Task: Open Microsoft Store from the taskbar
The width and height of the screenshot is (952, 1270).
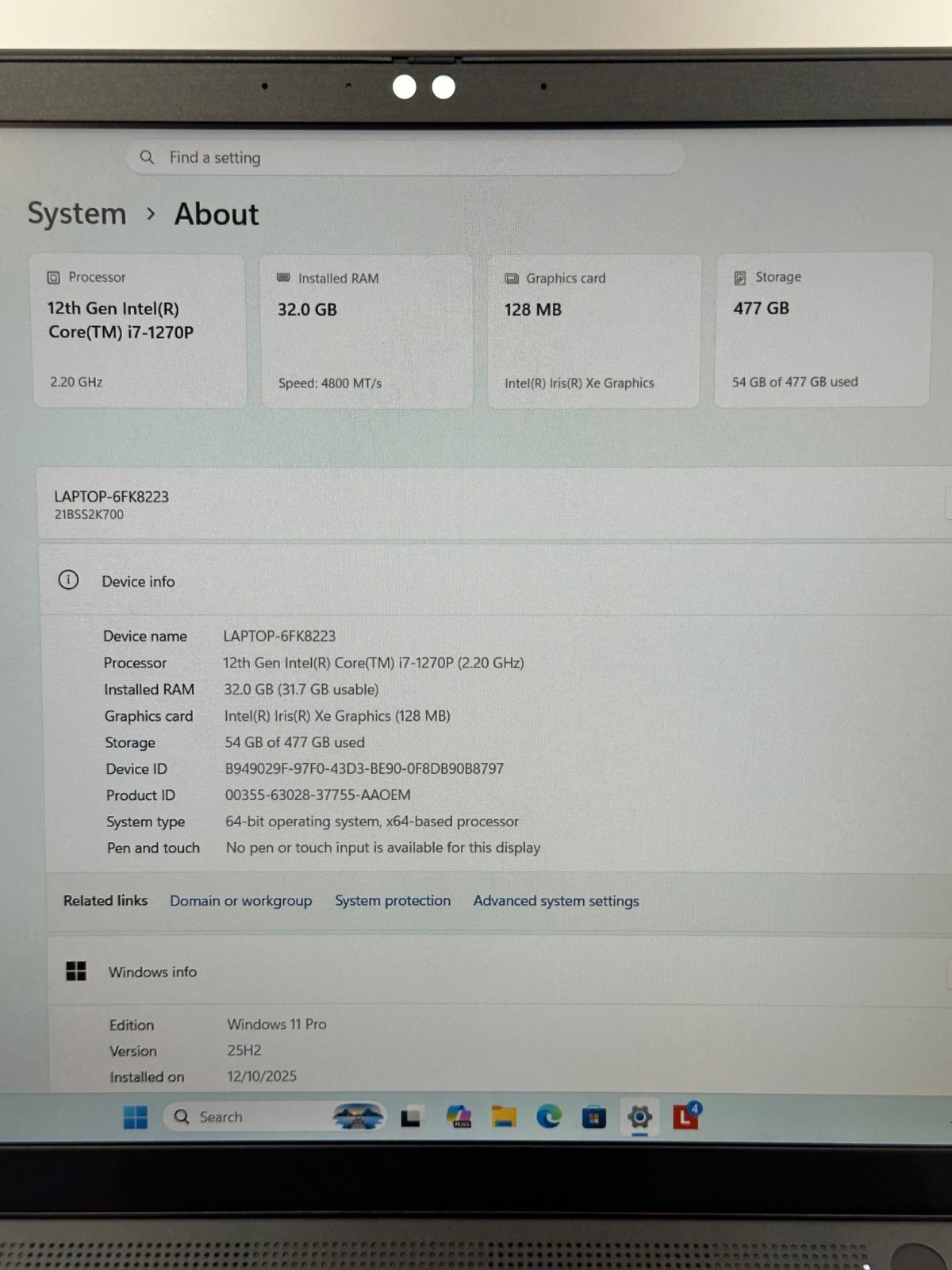Action: click(x=593, y=1118)
